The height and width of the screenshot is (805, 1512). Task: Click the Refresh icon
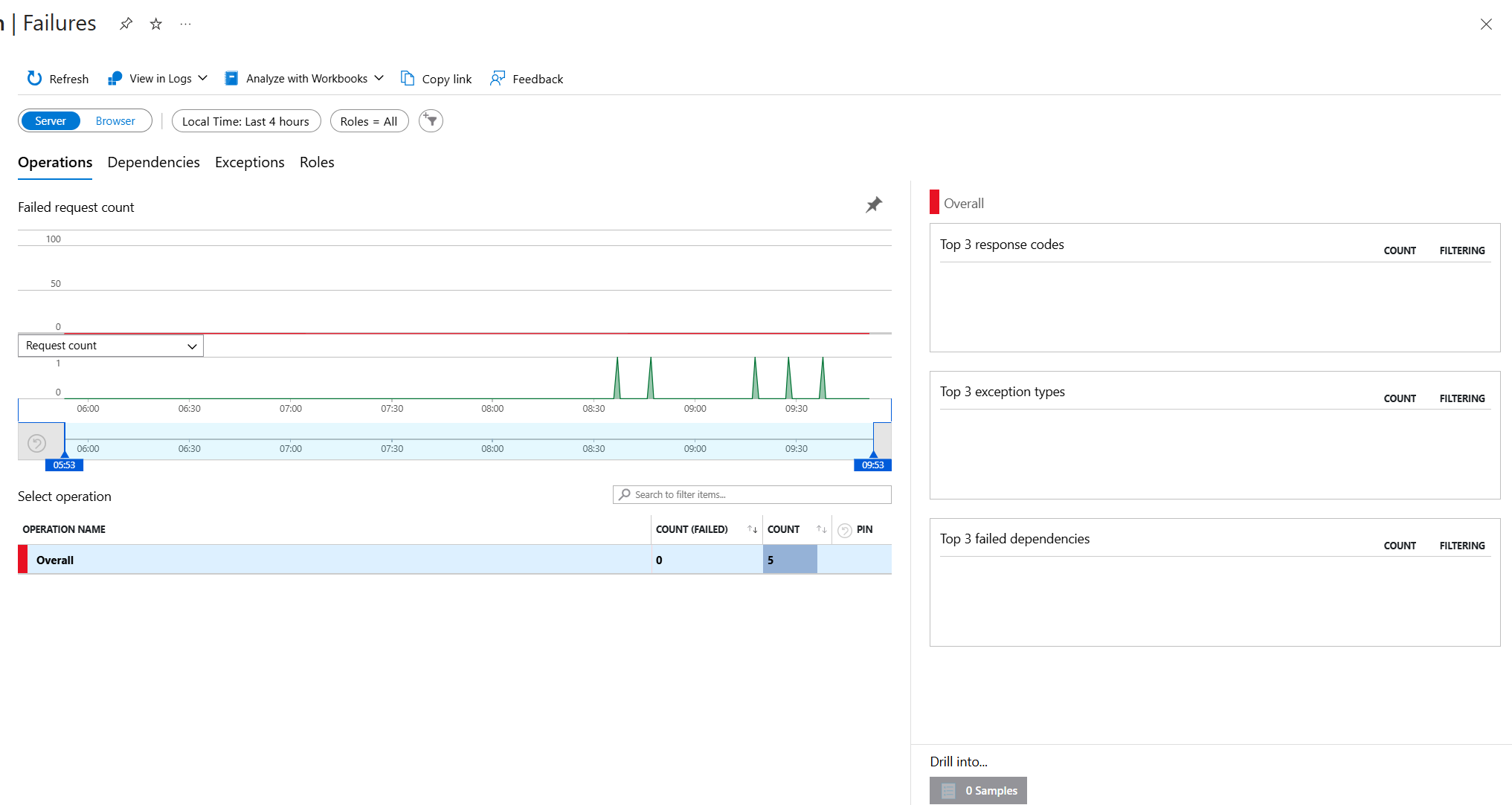[x=34, y=78]
